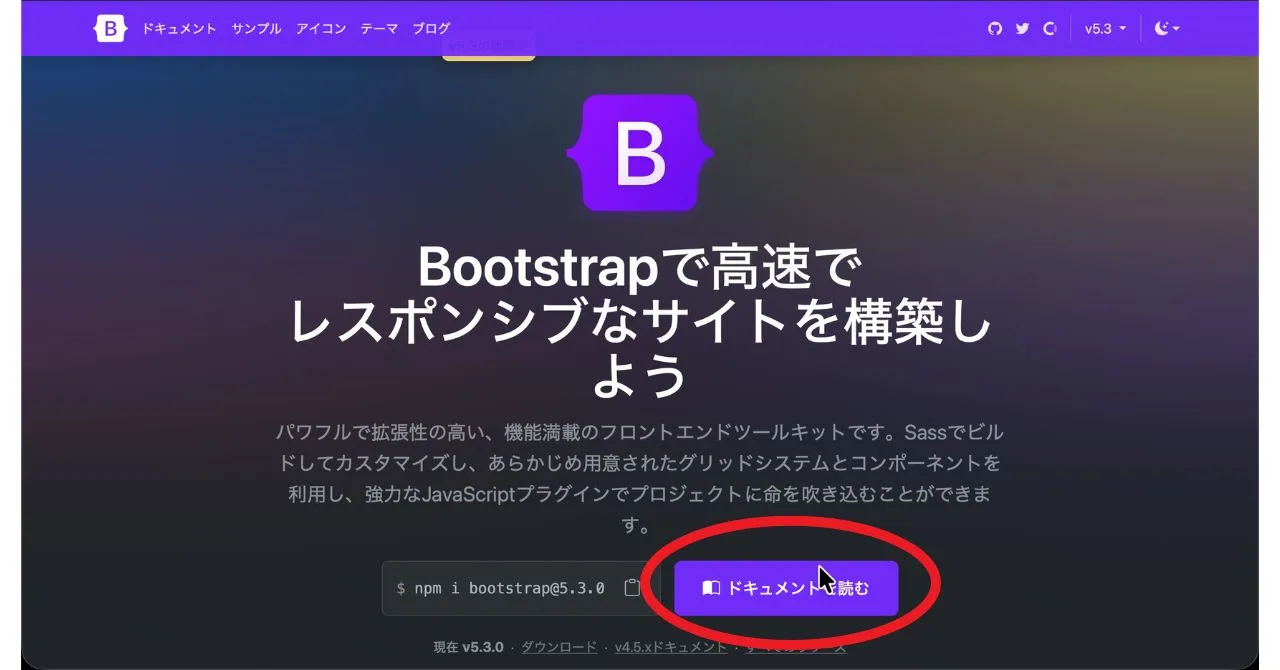This screenshot has height=670, width=1280.
Task: Expand the theme selector chevron
Action: pos(1175,28)
